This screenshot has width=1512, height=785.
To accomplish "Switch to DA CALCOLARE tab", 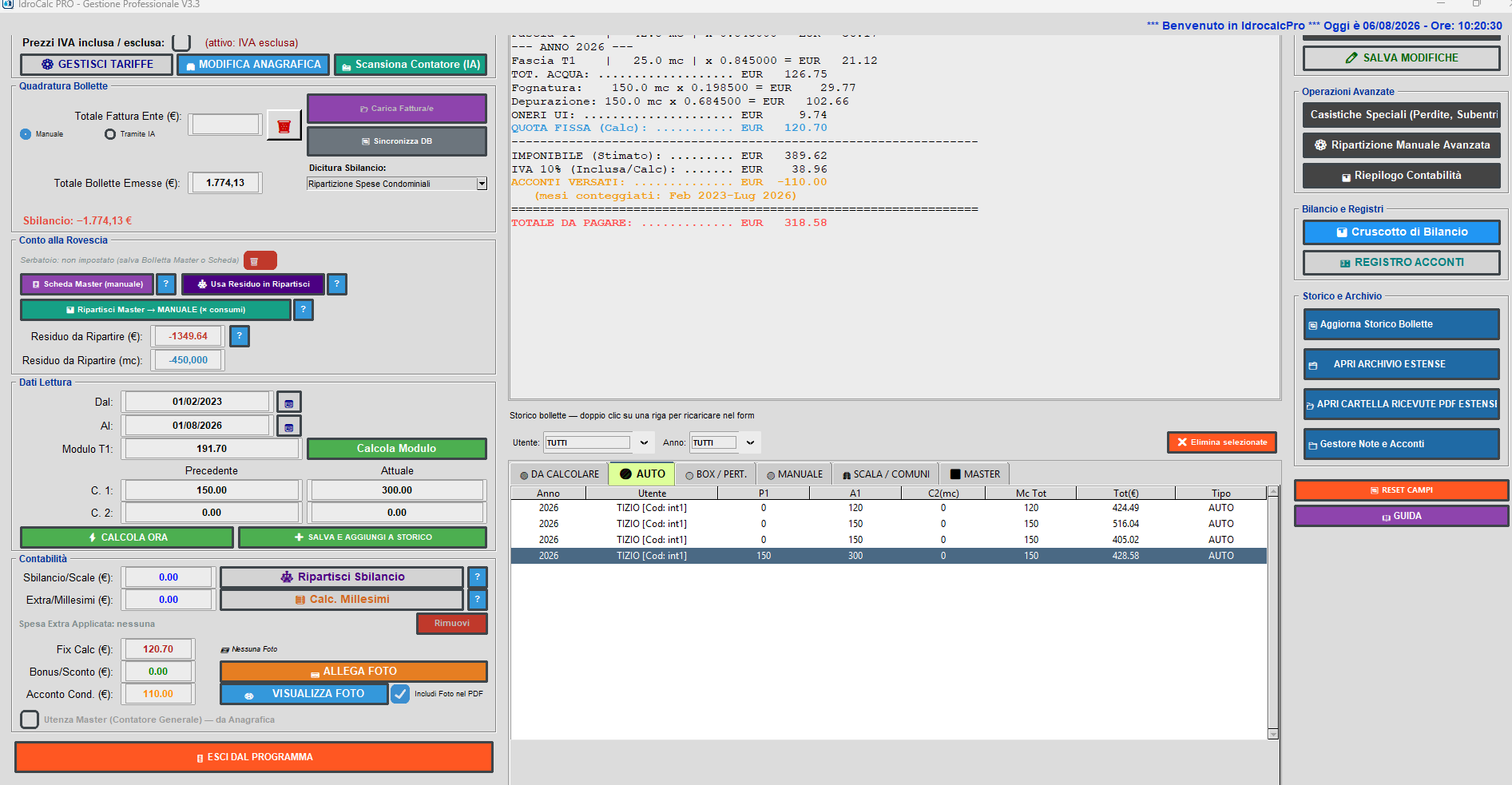I will click(x=559, y=474).
